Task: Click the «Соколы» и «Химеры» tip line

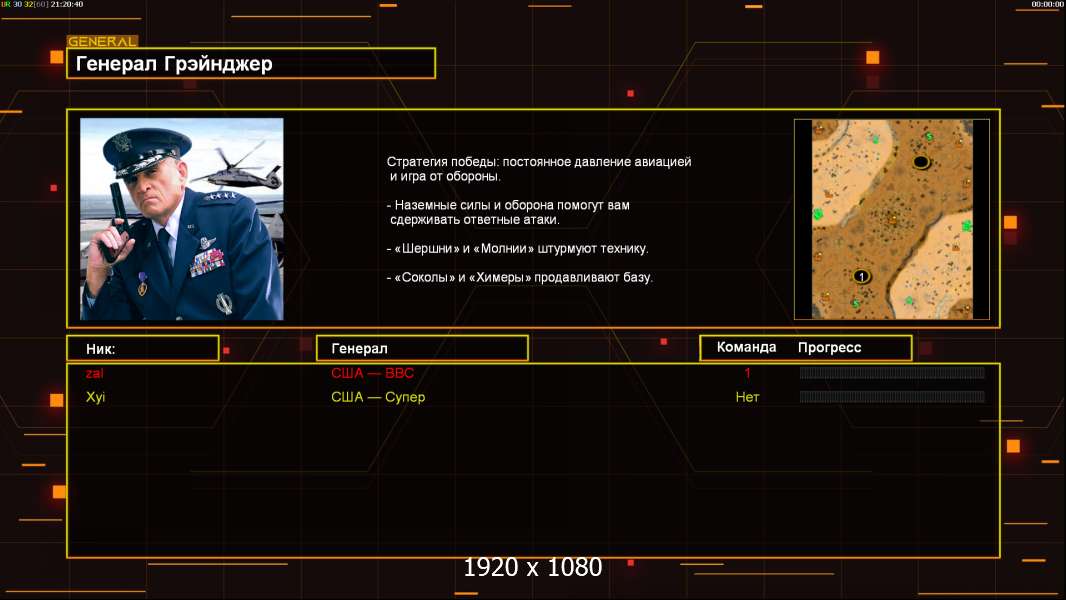Action: coord(519,277)
